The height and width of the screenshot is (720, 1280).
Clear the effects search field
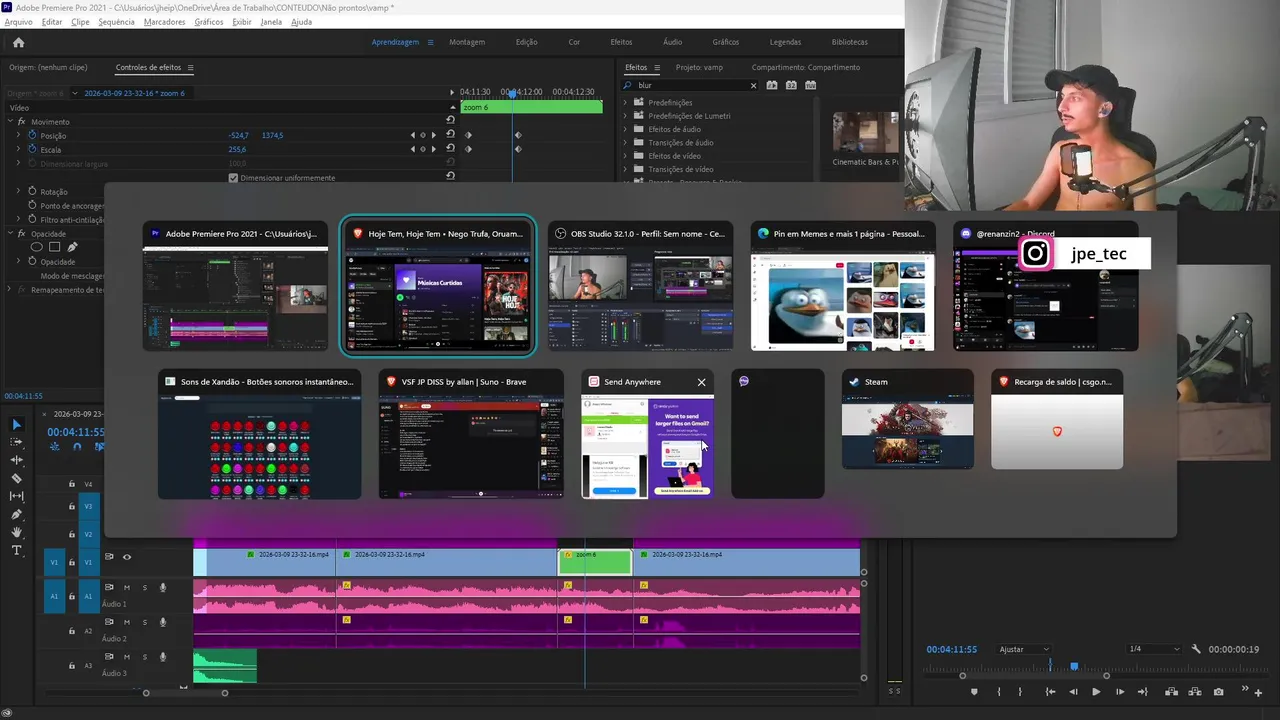click(753, 85)
